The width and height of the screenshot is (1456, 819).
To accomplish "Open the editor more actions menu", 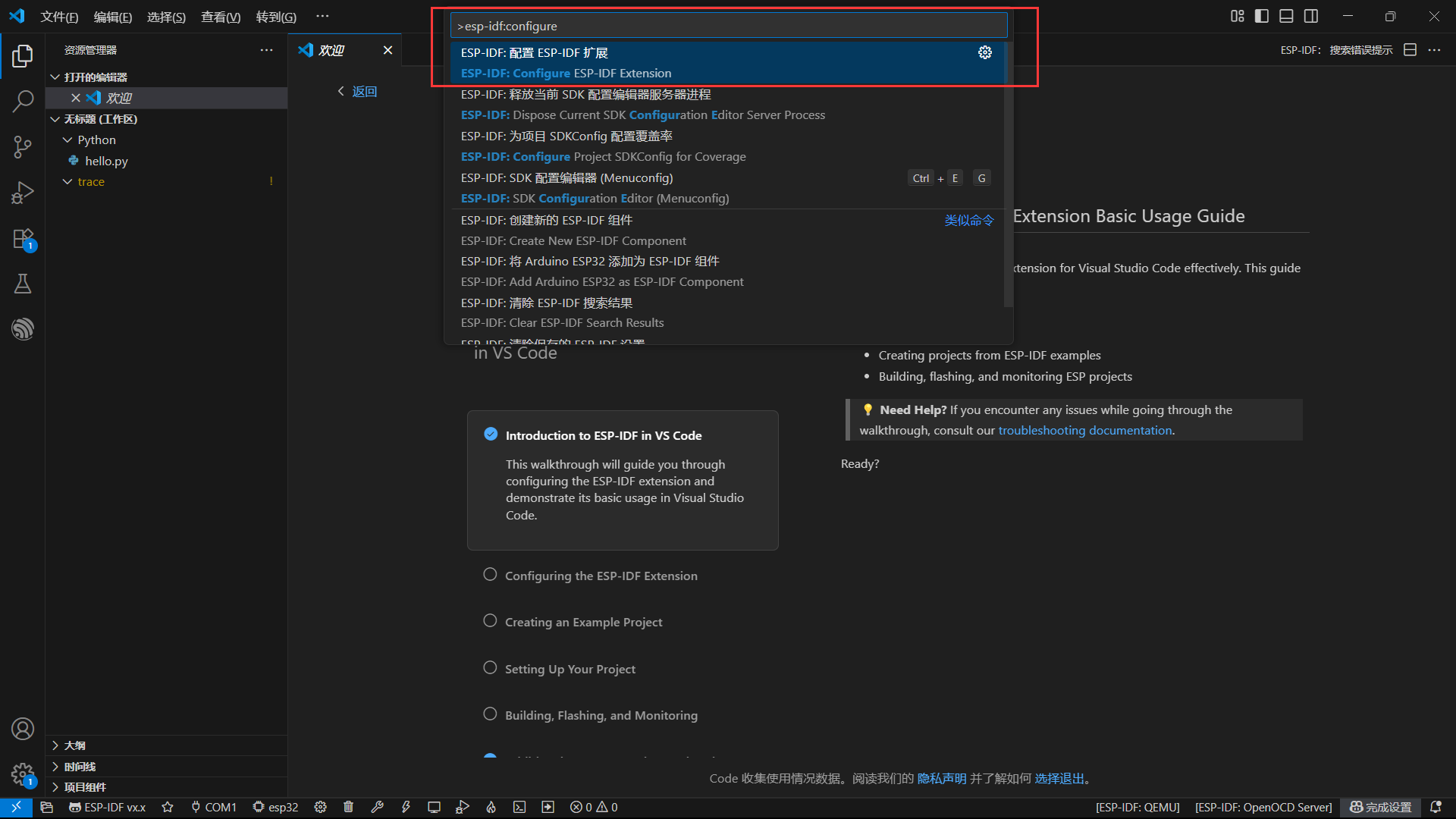I will point(1434,50).
